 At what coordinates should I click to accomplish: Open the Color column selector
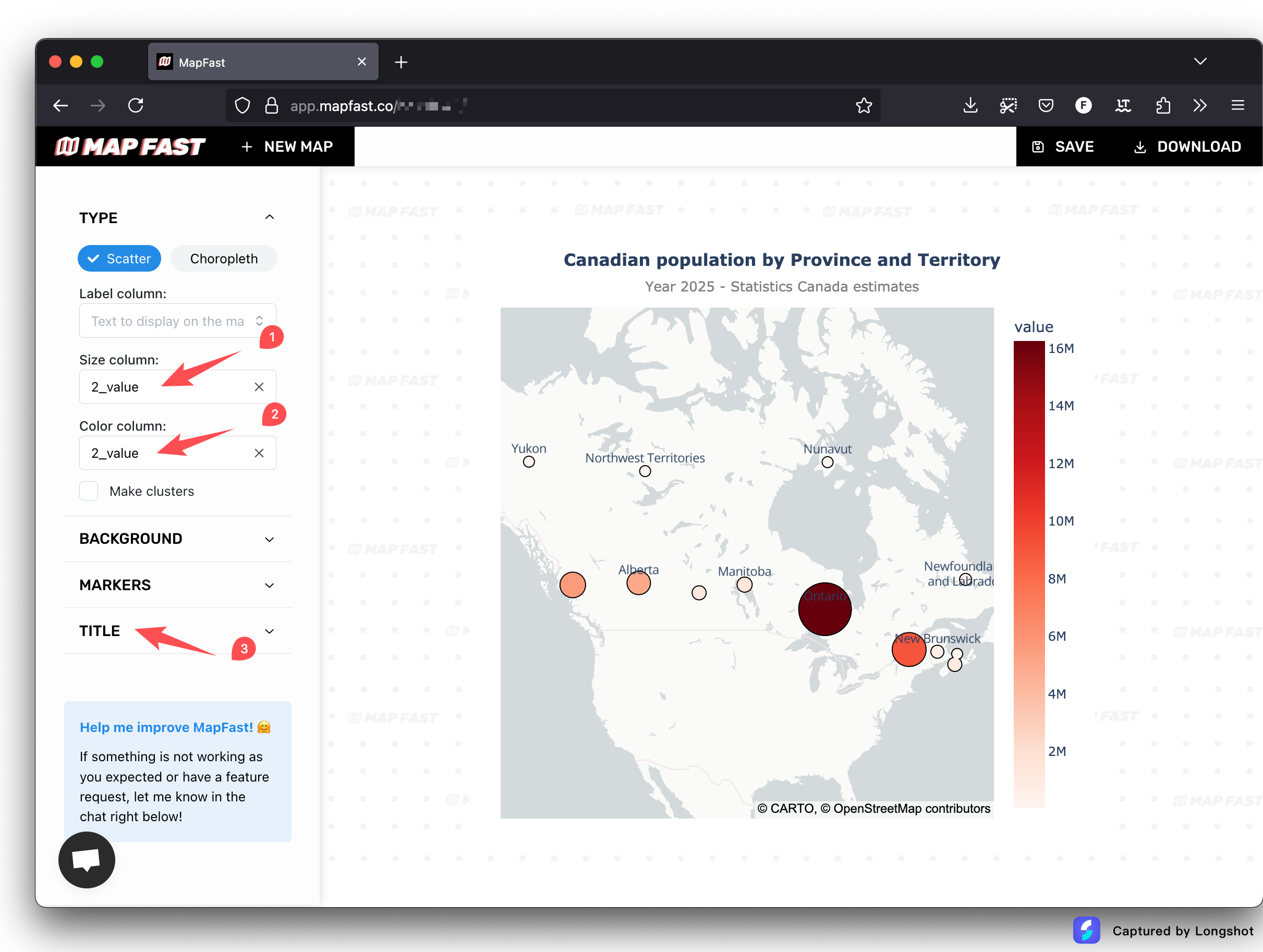pyautogui.click(x=178, y=453)
